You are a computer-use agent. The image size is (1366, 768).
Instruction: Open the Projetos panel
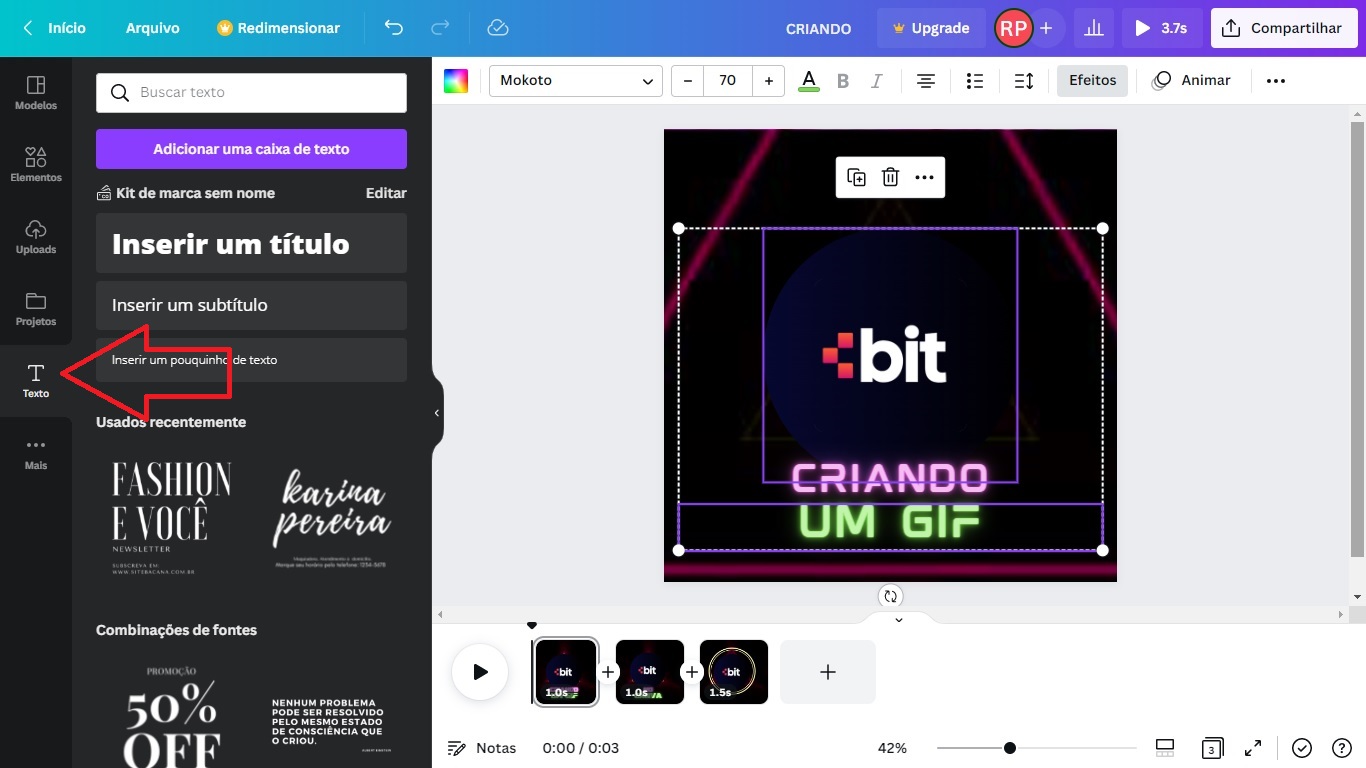point(36,308)
